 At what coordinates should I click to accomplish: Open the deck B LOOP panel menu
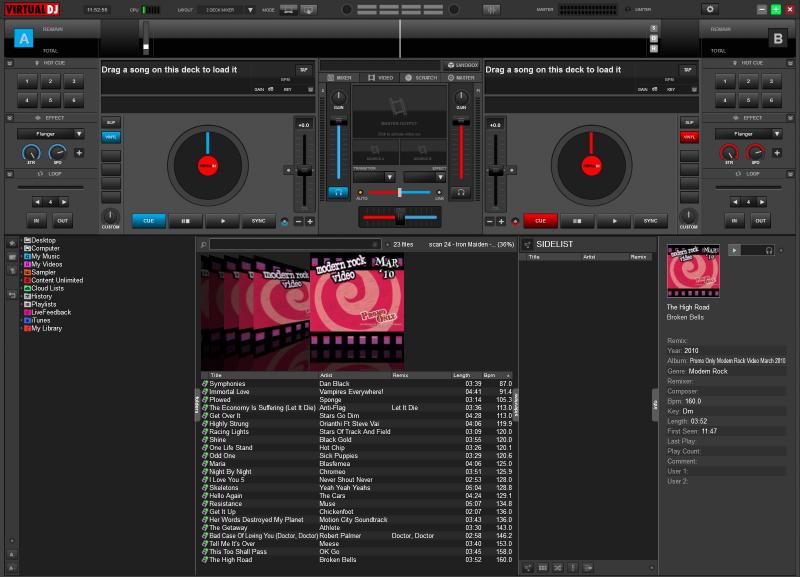tap(790, 174)
